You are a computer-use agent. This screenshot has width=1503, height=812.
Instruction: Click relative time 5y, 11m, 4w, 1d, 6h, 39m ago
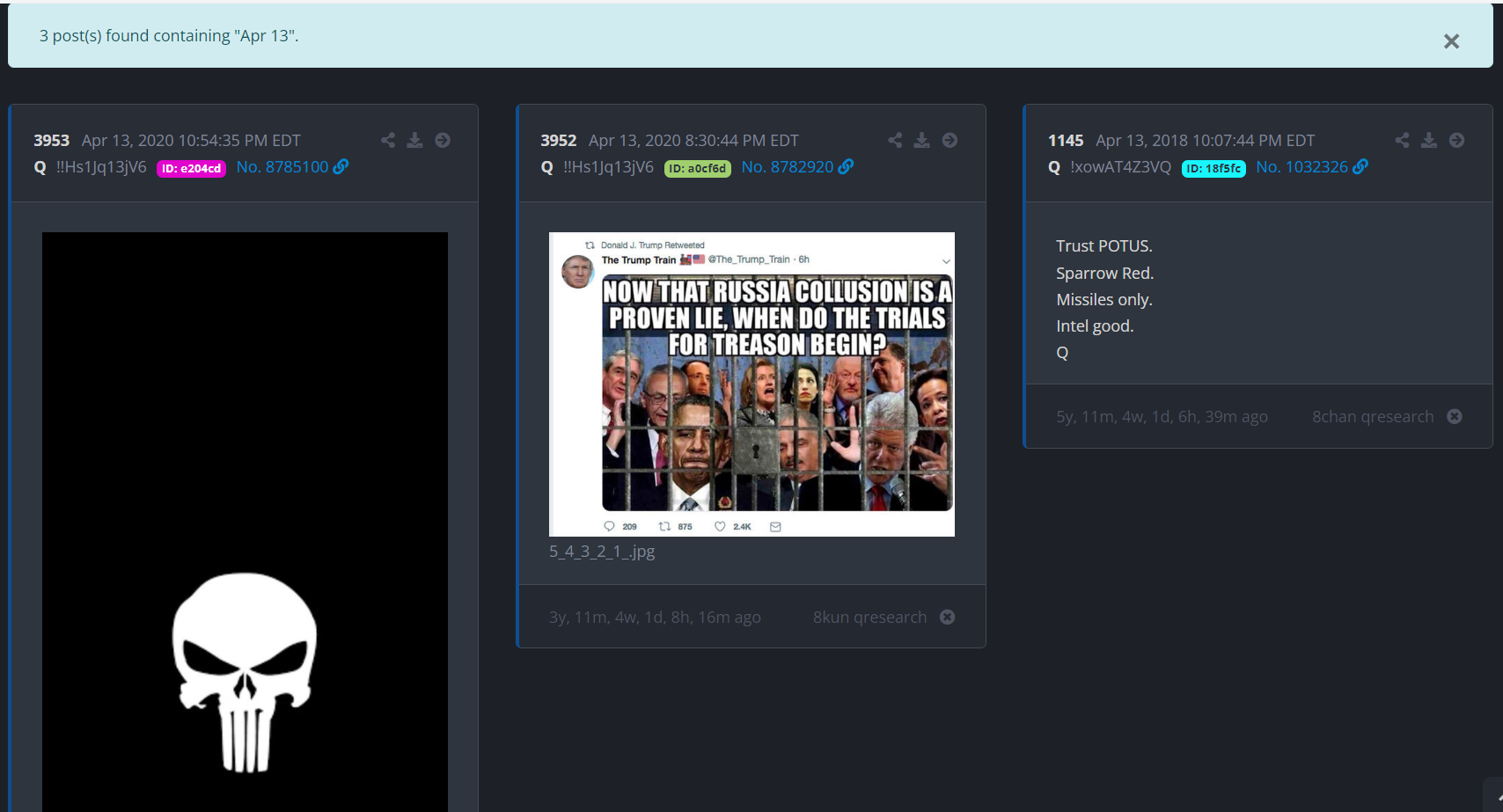coord(1162,416)
